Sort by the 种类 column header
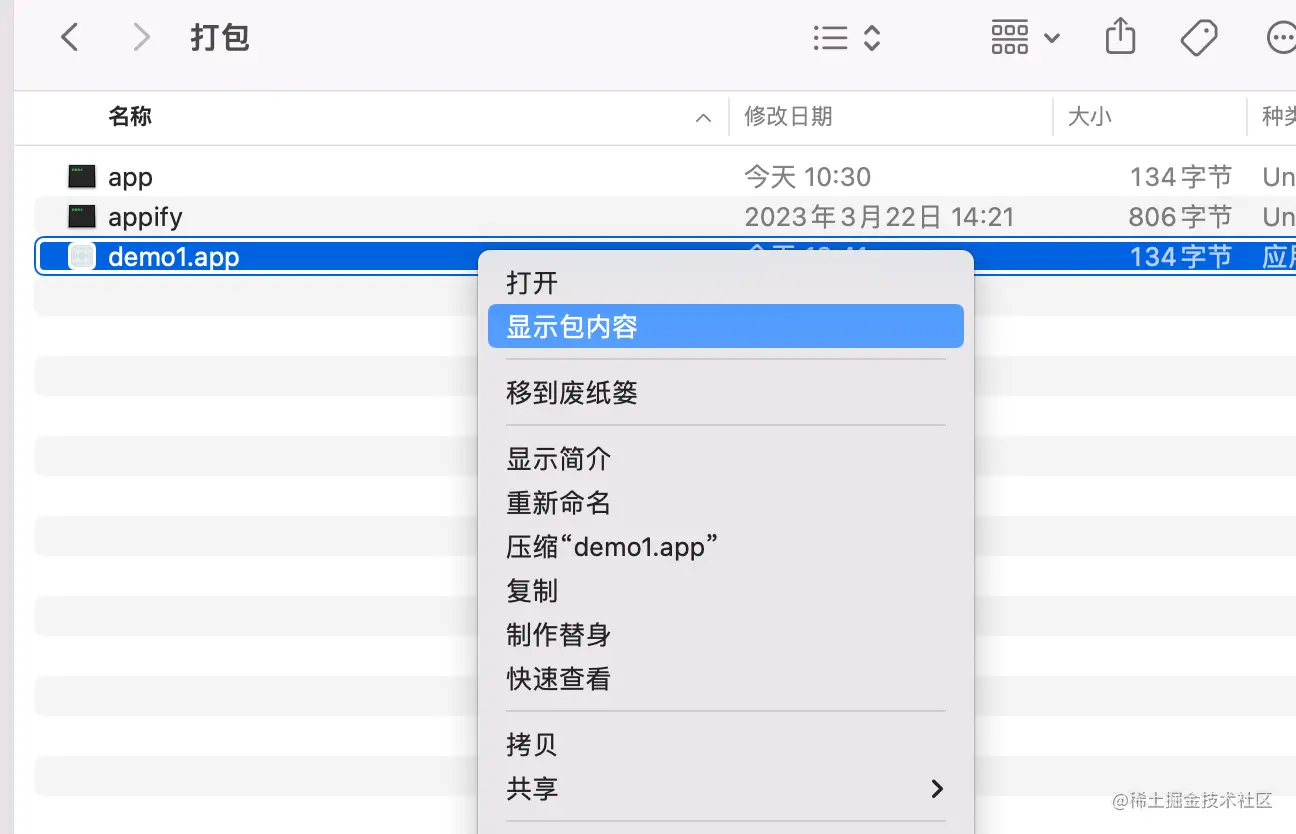The width and height of the screenshot is (1296, 834). (1278, 117)
